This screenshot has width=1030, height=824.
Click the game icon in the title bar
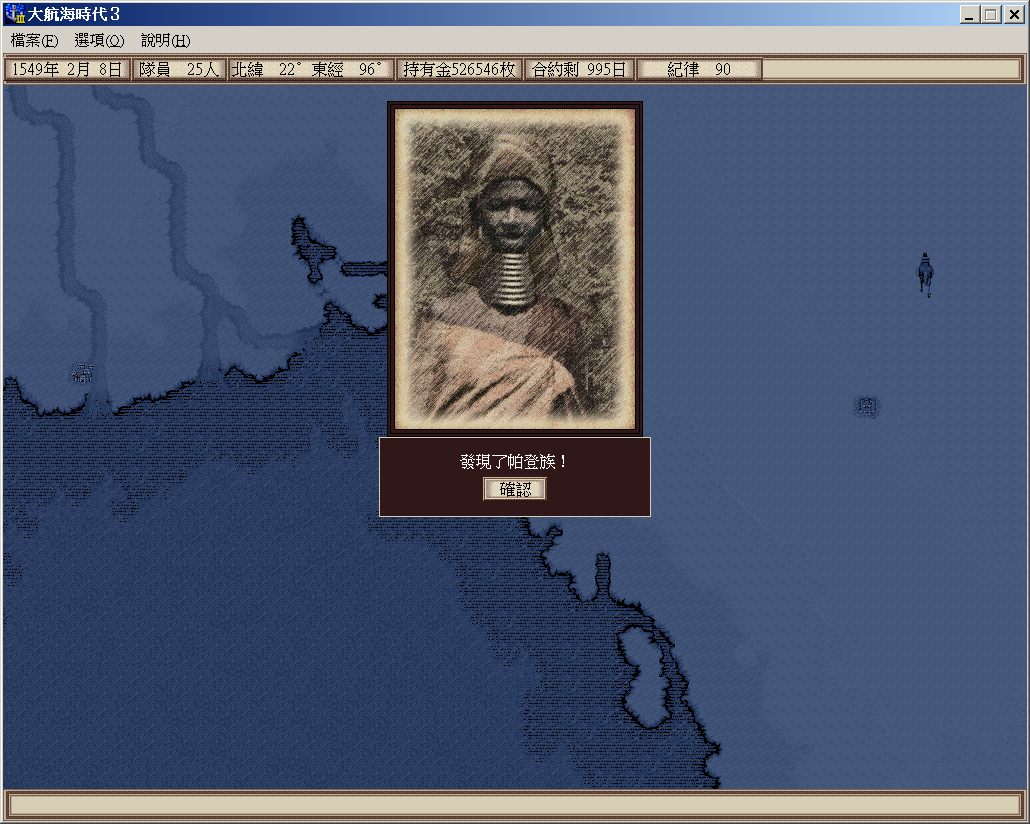[14, 14]
